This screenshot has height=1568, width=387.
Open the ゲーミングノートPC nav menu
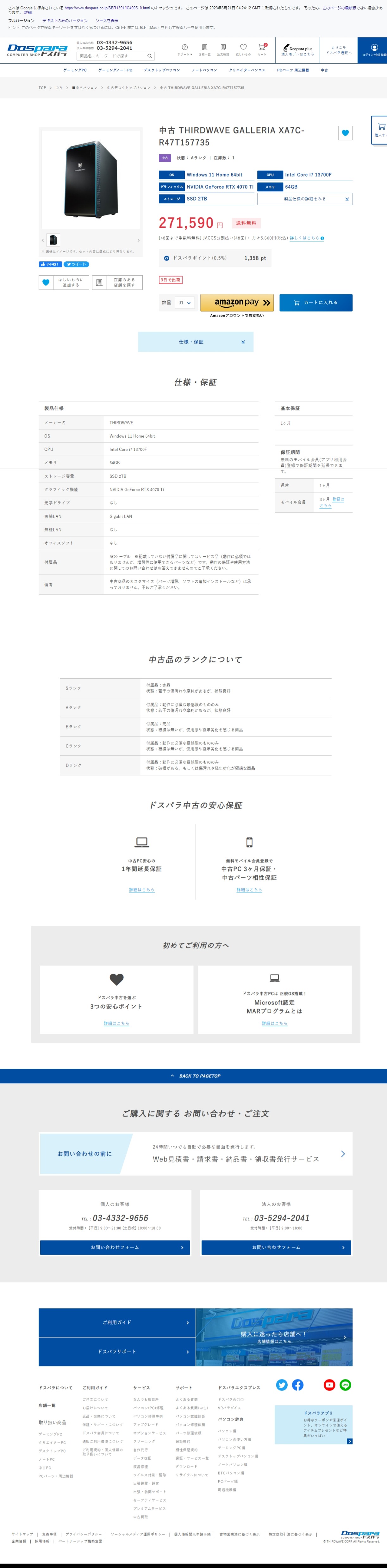pyautogui.click(x=115, y=70)
